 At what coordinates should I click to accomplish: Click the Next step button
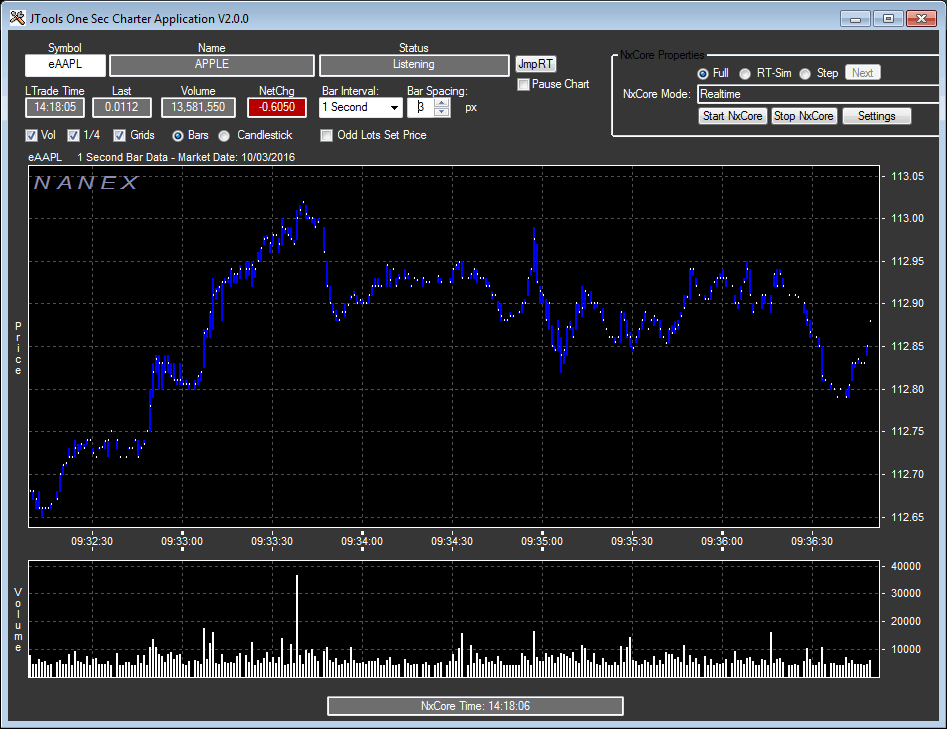click(862, 73)
